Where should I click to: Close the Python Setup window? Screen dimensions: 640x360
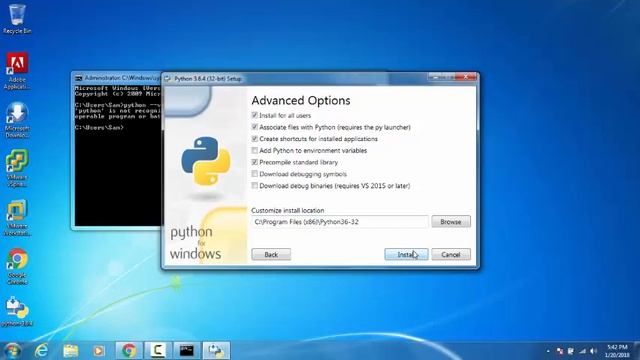467,77
